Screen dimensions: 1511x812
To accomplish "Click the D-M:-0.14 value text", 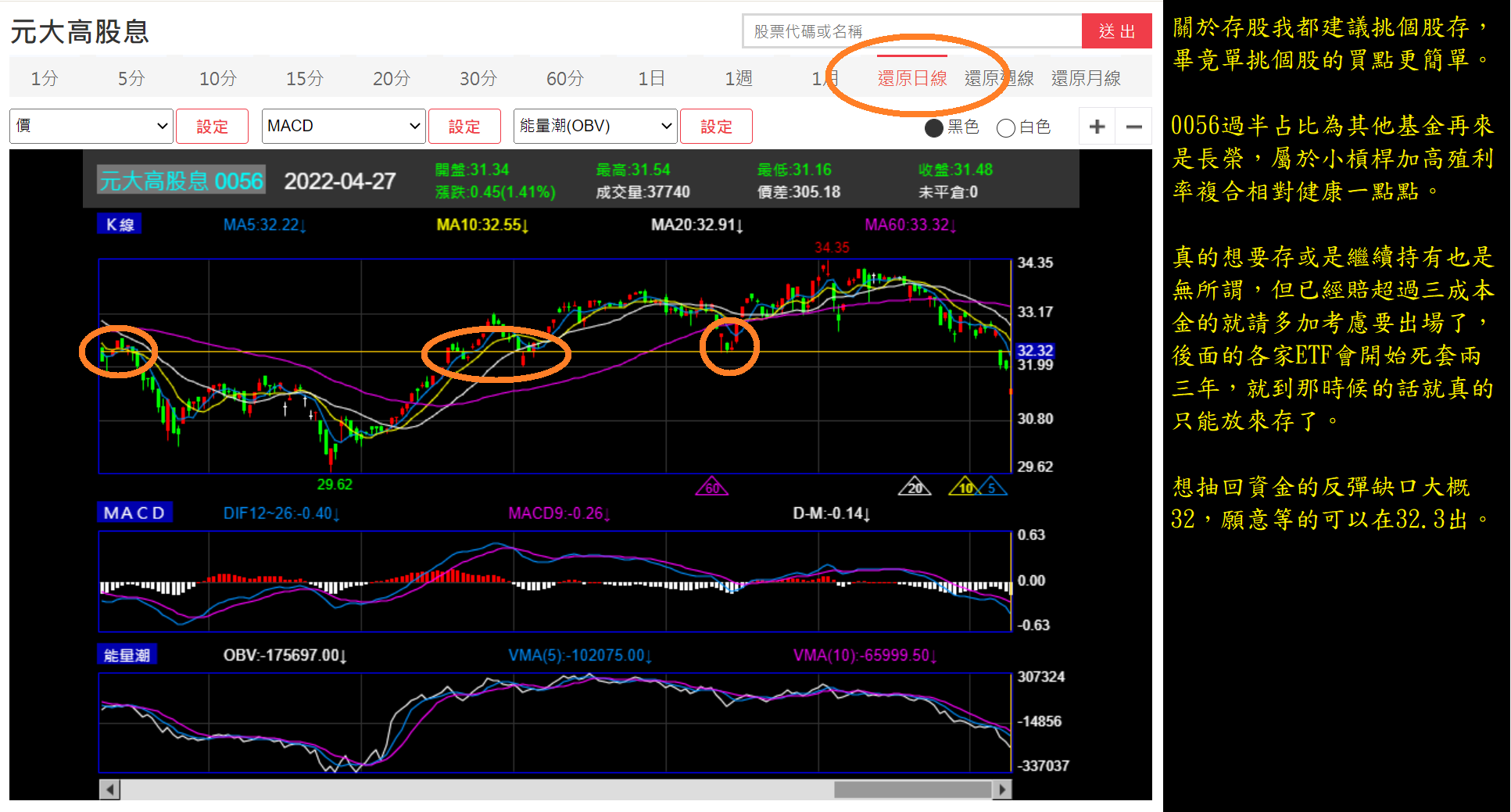I will click(832, 513).
